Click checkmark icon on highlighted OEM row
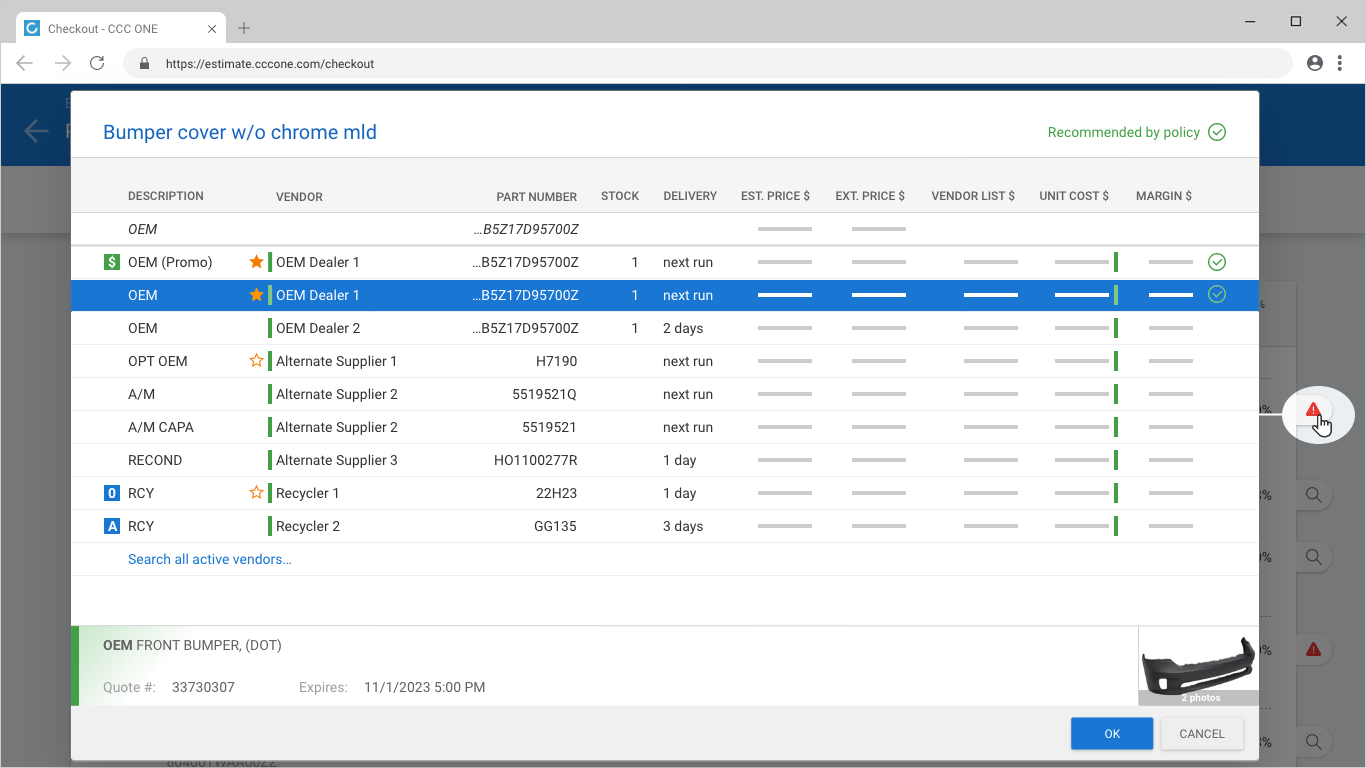 click(x=1217, y=295)
